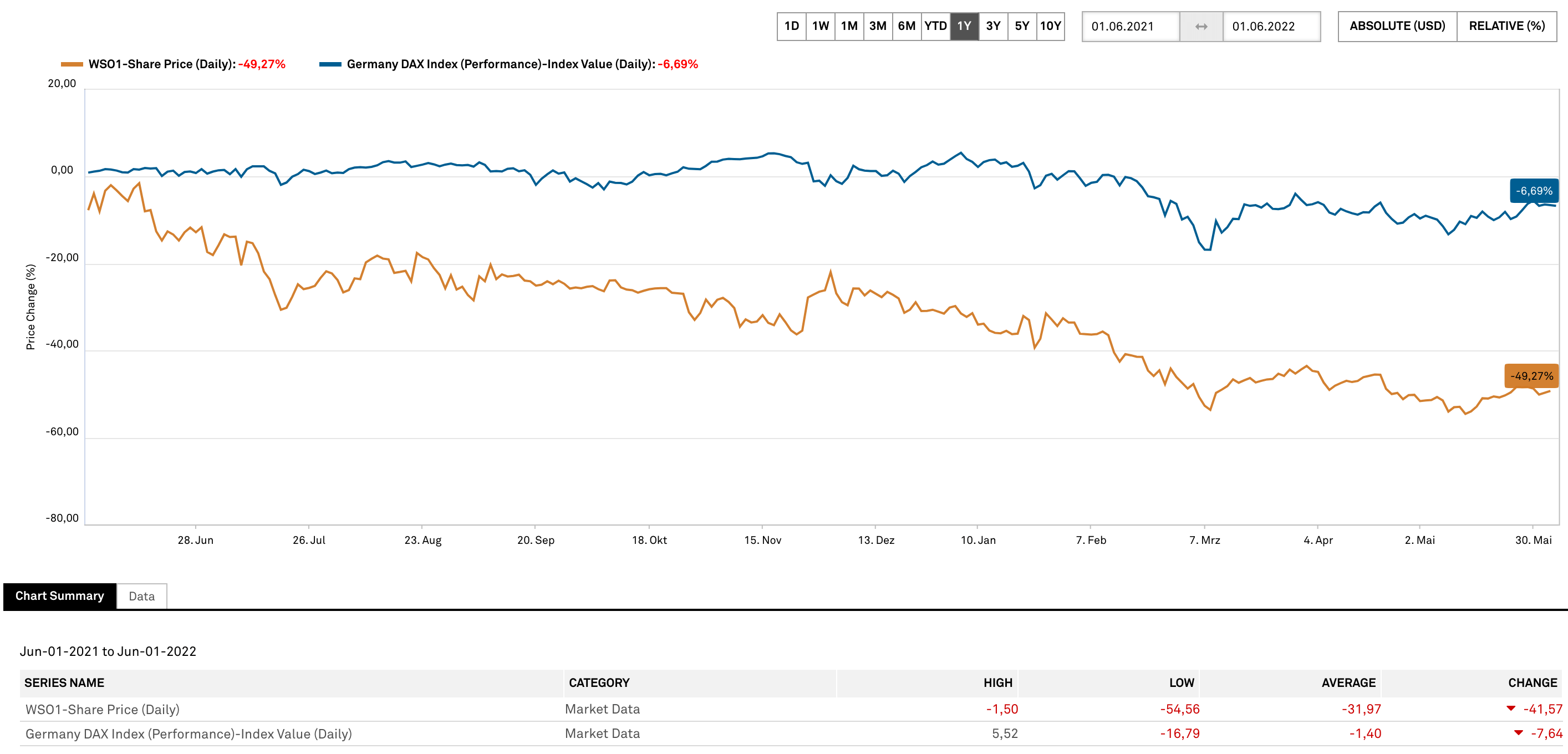Select RELATIVE (%) display mode
1568x754 pixels.
(x=1506, y=26)
